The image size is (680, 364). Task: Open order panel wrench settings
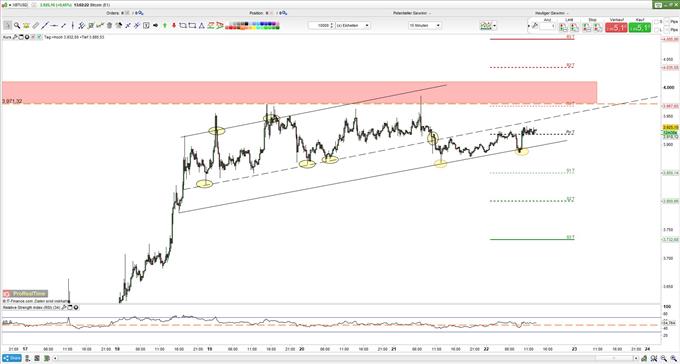pos(535,25)
